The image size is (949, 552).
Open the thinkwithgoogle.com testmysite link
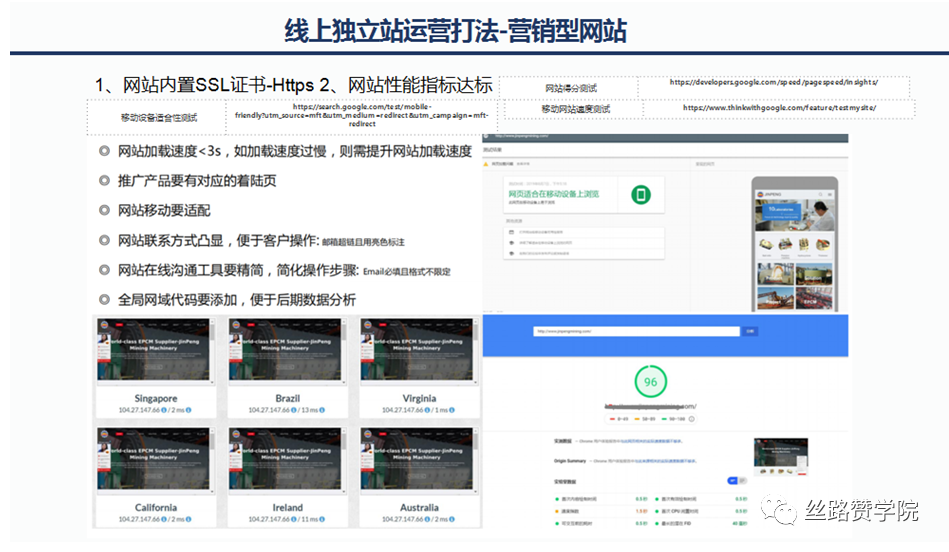780,107
